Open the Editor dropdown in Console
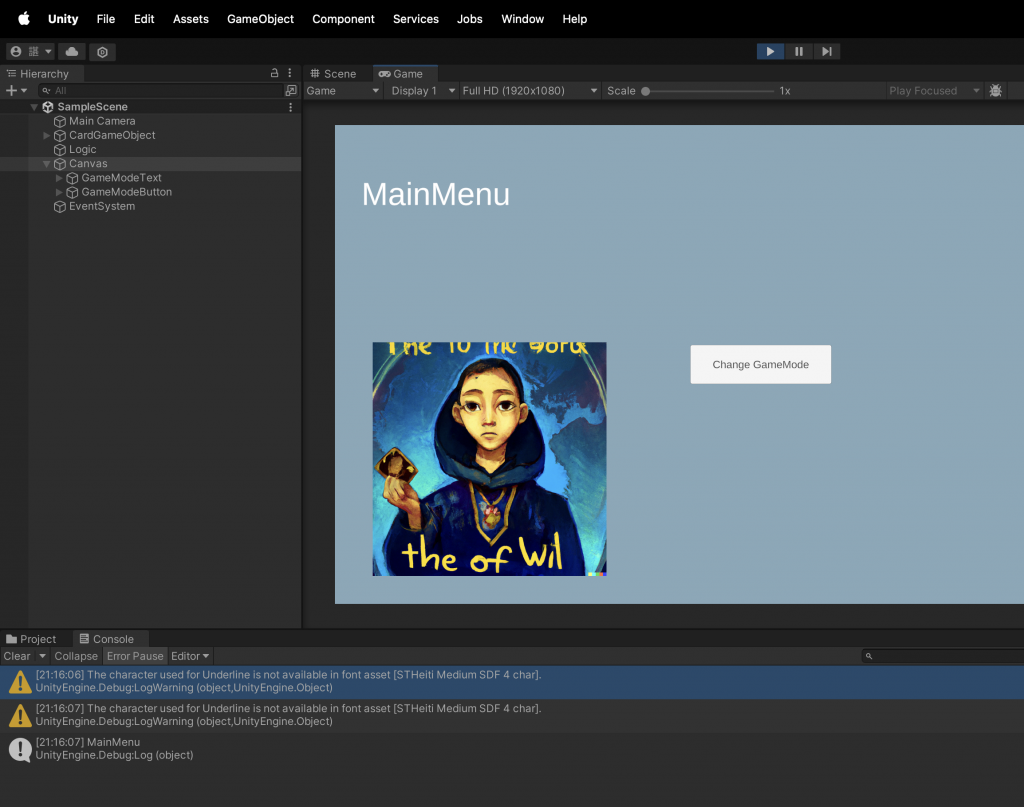The width and height of the screenshot is (1024, 807). (x=190, y=656)
